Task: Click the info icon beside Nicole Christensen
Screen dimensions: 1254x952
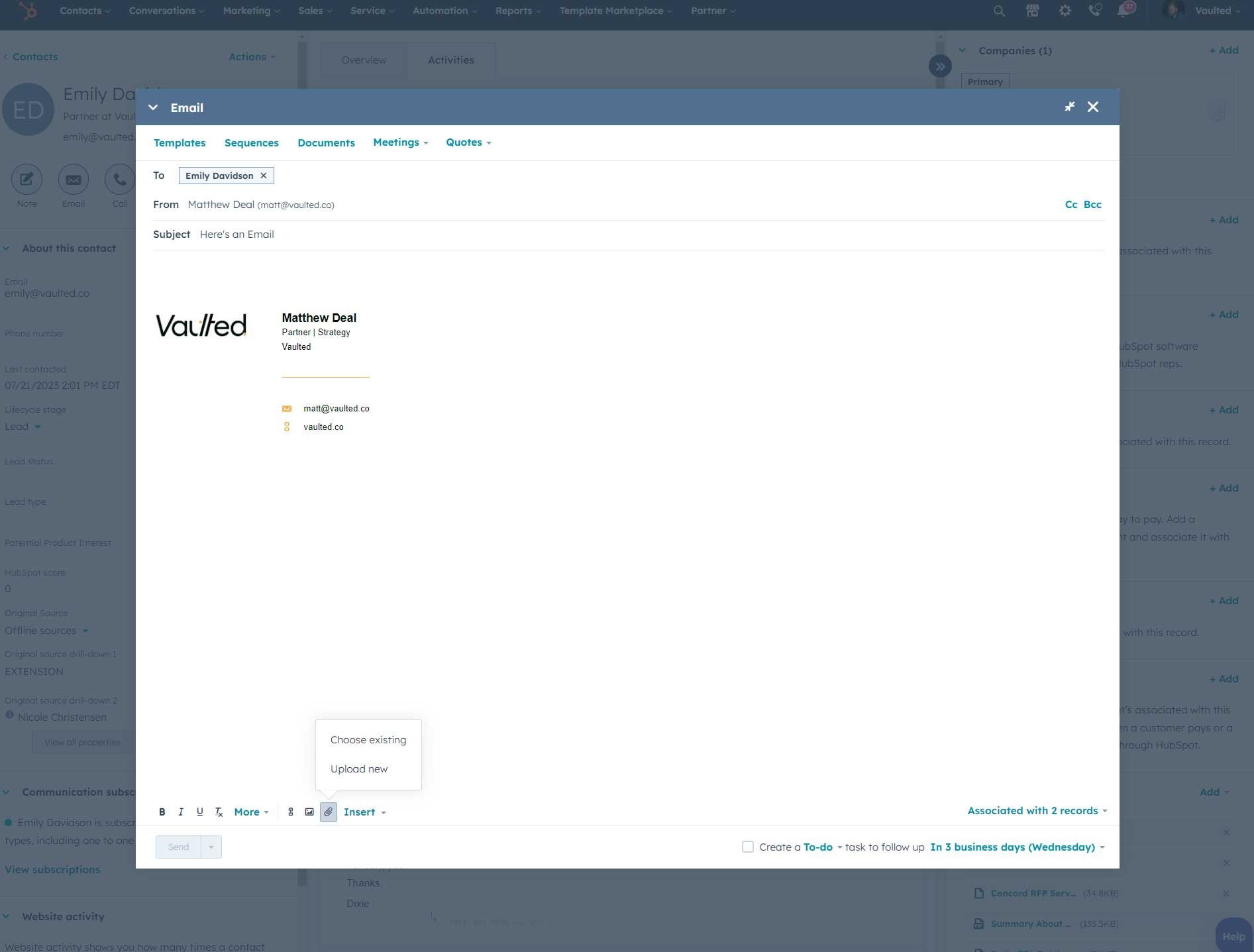Action: click(x=9, y=715)
